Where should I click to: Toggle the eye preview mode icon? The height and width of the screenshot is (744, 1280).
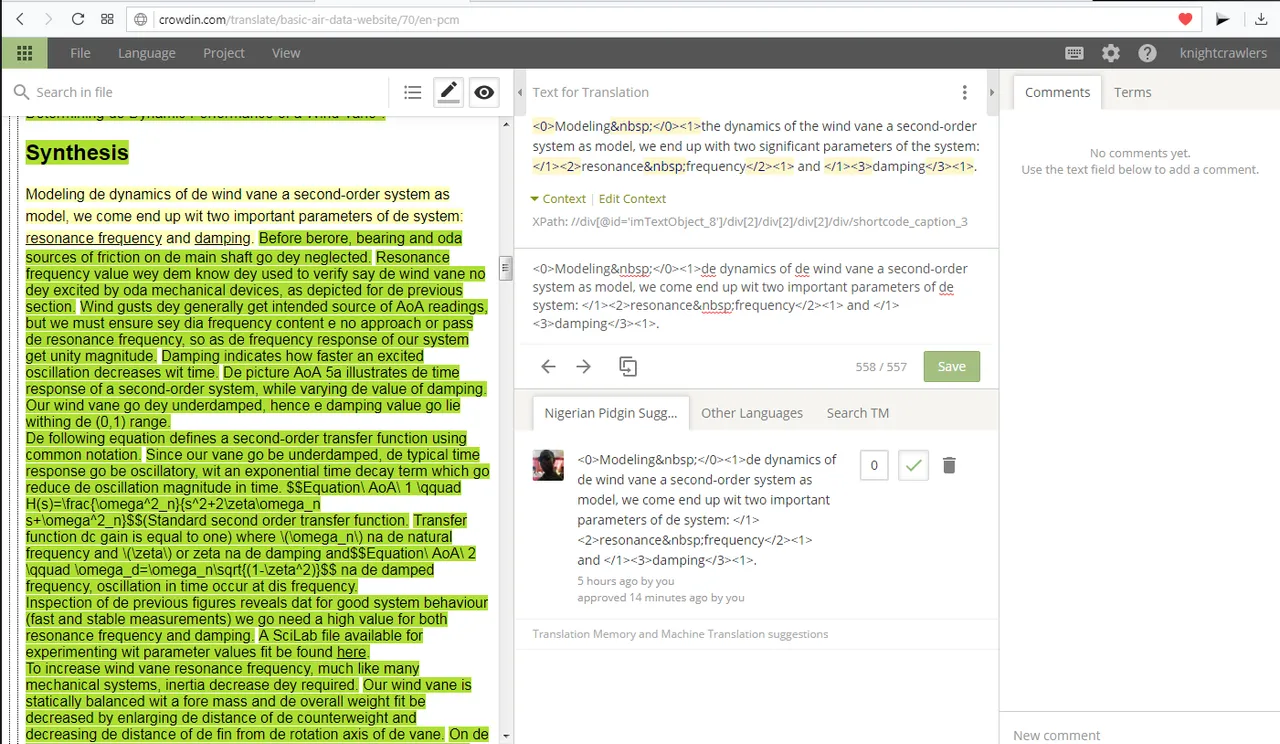click(484, 92)
